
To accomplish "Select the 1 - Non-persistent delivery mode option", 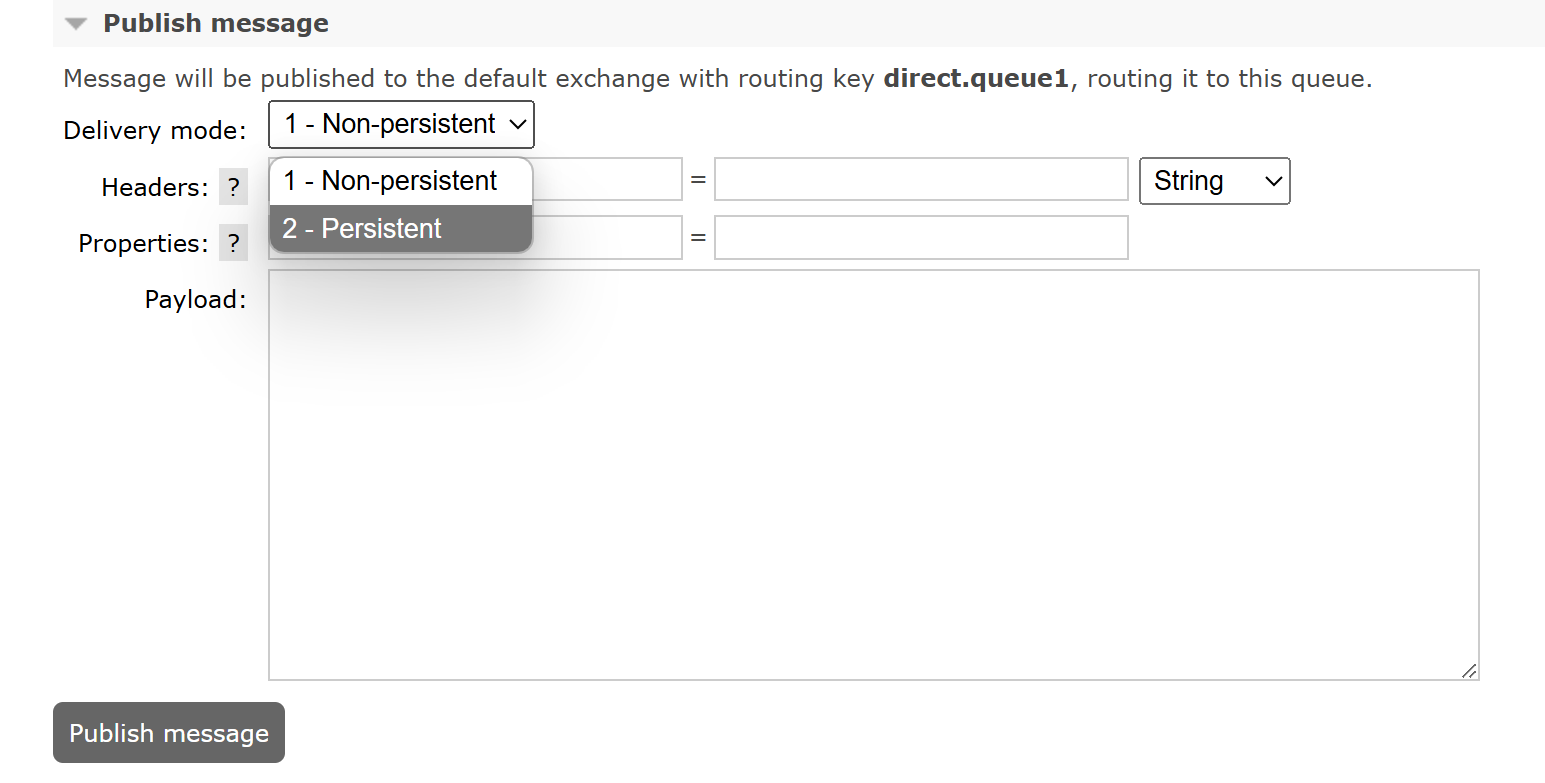I will 390,180.
